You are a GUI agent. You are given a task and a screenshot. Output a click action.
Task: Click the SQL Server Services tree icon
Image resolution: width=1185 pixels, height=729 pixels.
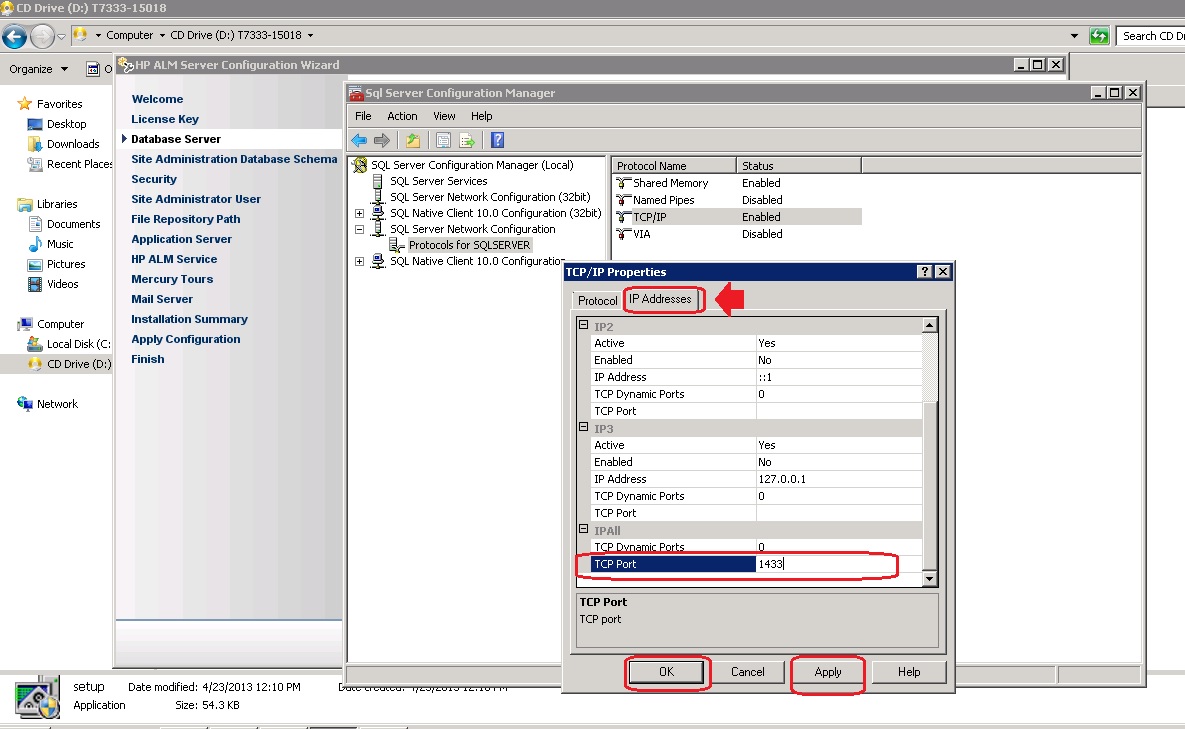[378, 181]
